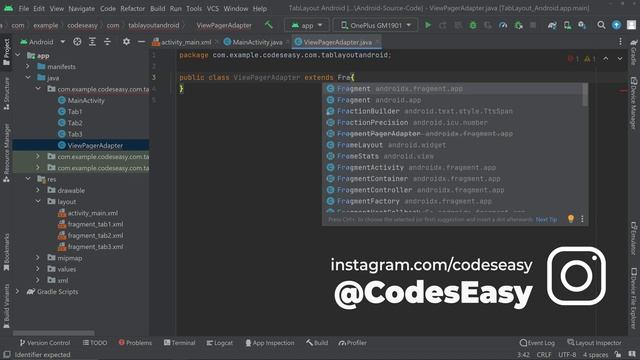Open the Build menu

[x=158, y=8]
